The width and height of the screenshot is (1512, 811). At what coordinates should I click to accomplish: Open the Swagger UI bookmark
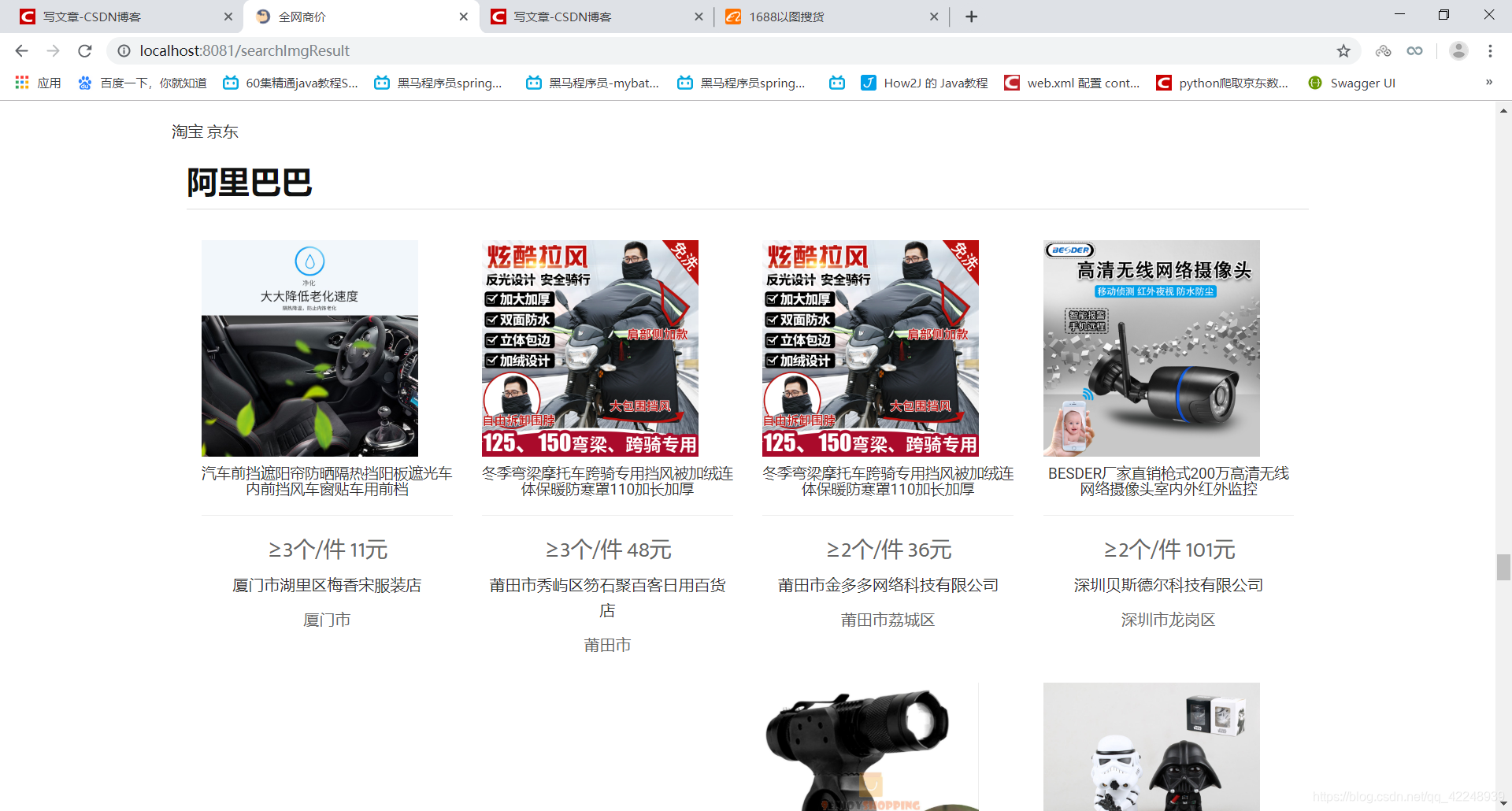[1351, 83]
